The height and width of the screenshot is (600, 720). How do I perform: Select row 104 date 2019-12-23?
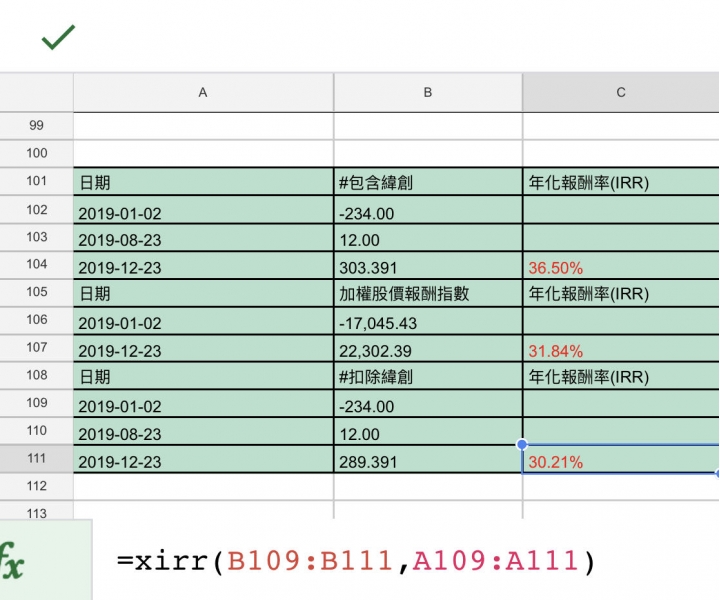pyautogui.click(x=203, y=265)
